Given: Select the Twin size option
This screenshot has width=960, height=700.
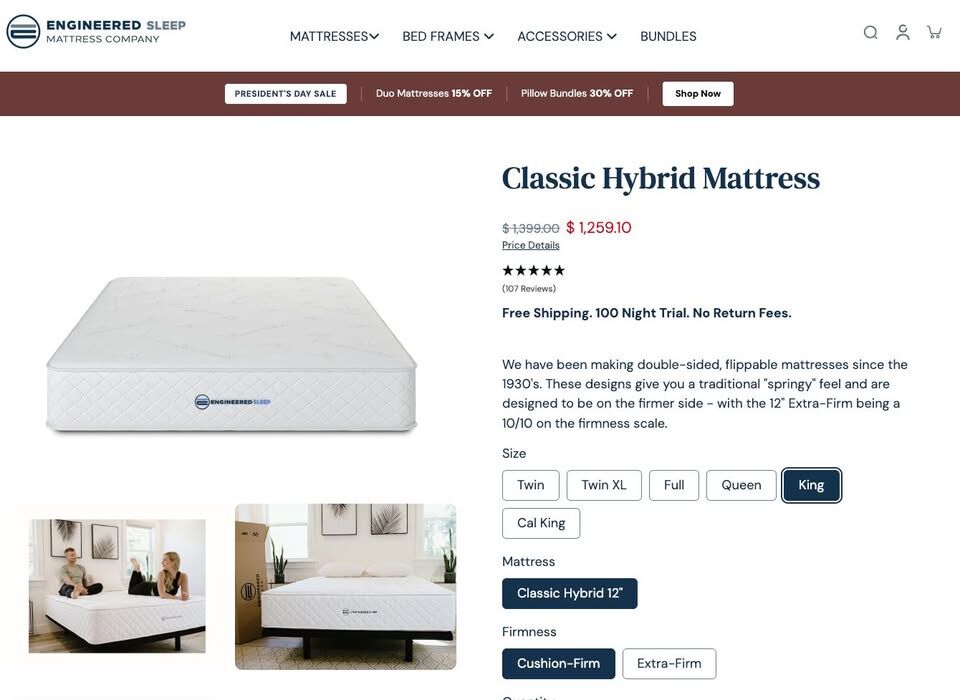Looking at the screenshot, I should [531, 485].
